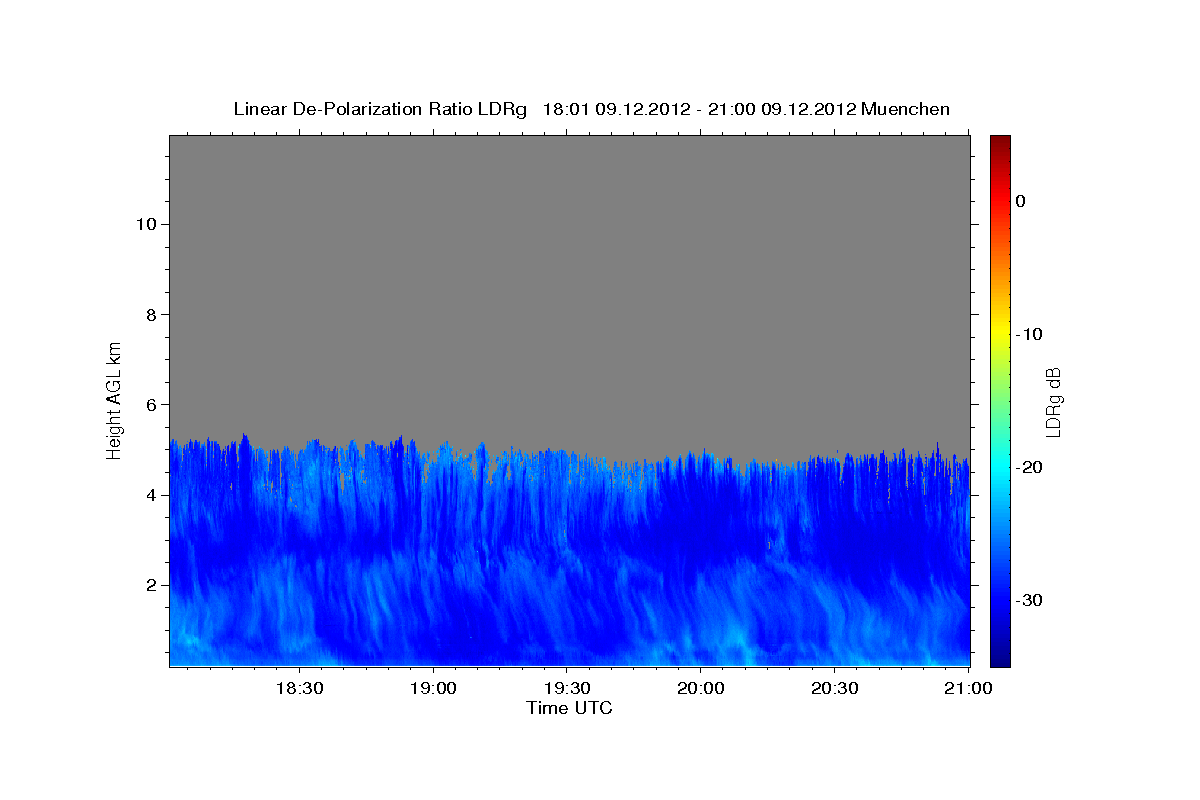Screen dimensions: 1200x800
Task: Click the 20:30 time tick label
Action: (833, 689)
